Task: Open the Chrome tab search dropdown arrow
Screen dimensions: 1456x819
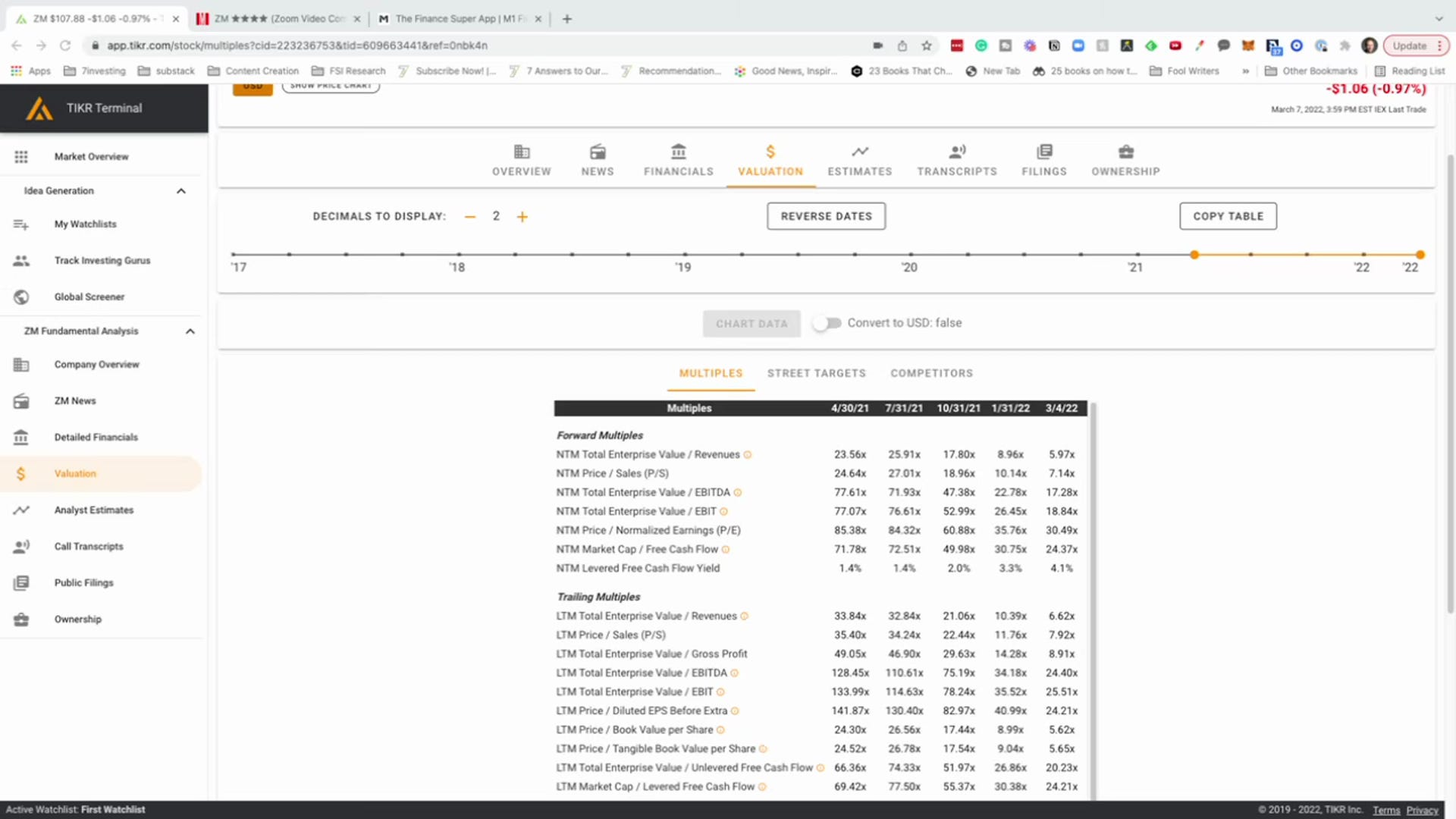Action: coord(1439,19)
